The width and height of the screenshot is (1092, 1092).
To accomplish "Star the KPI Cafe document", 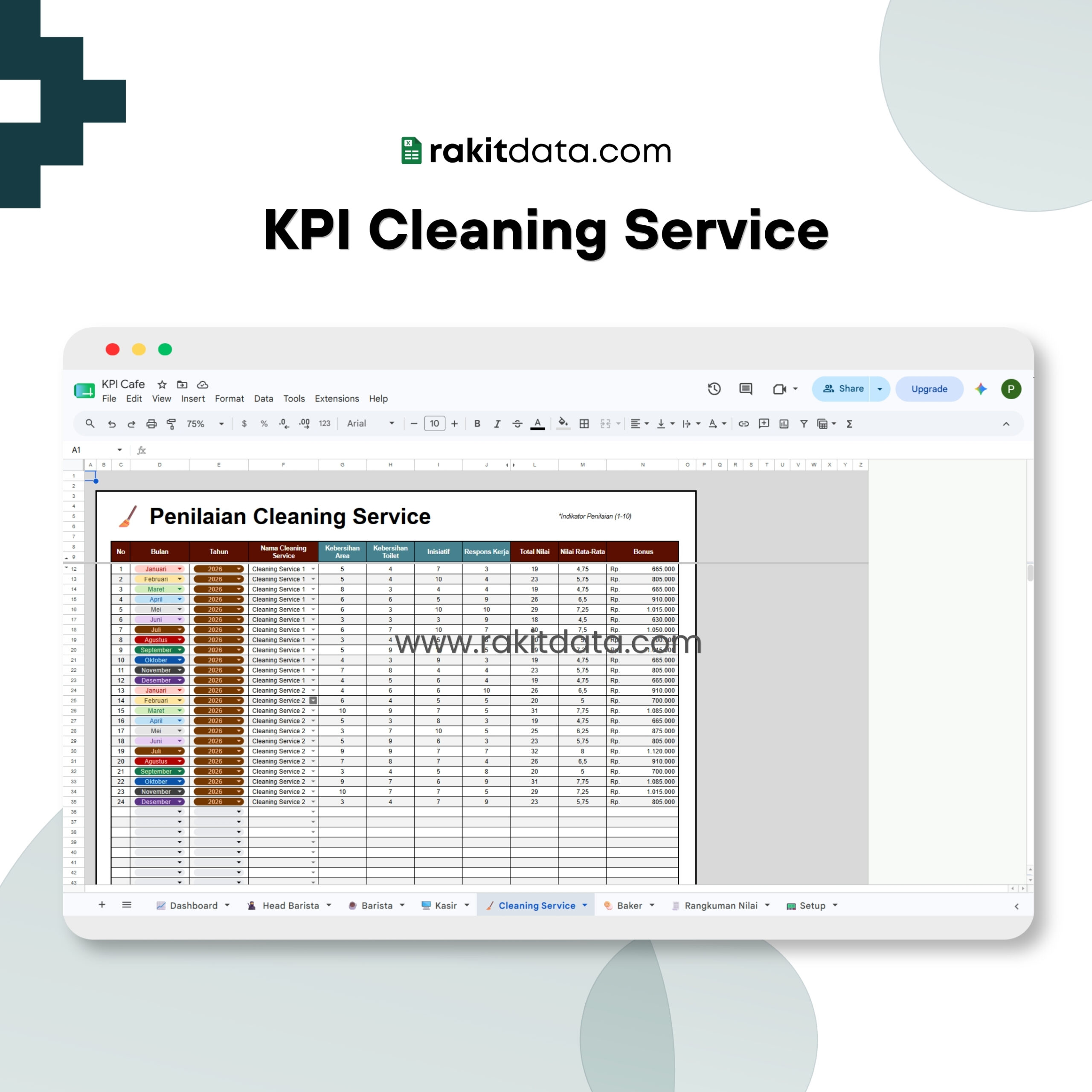I will 162,384.
